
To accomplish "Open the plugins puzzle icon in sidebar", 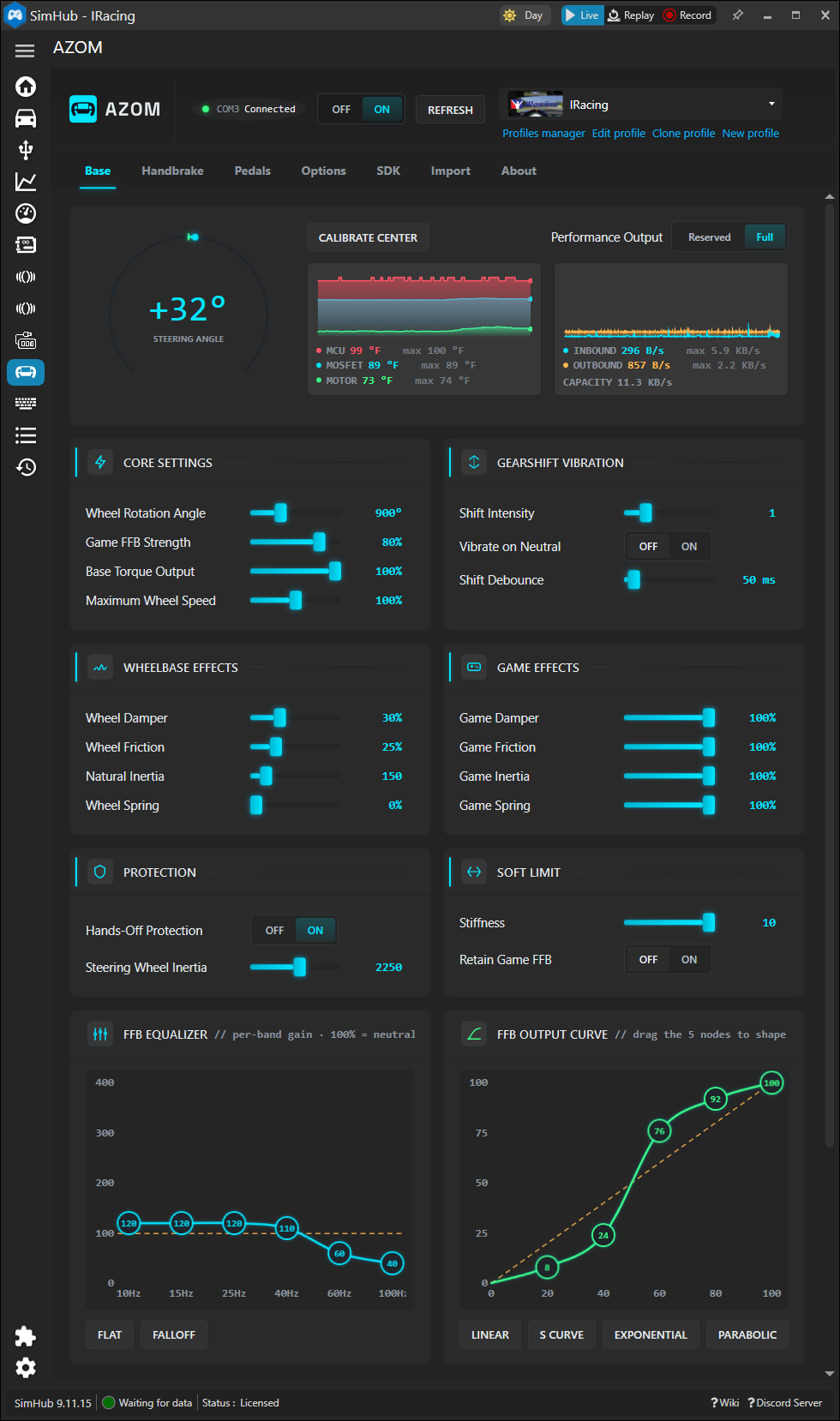I will pyautogui.click(x=26, y=1336).
